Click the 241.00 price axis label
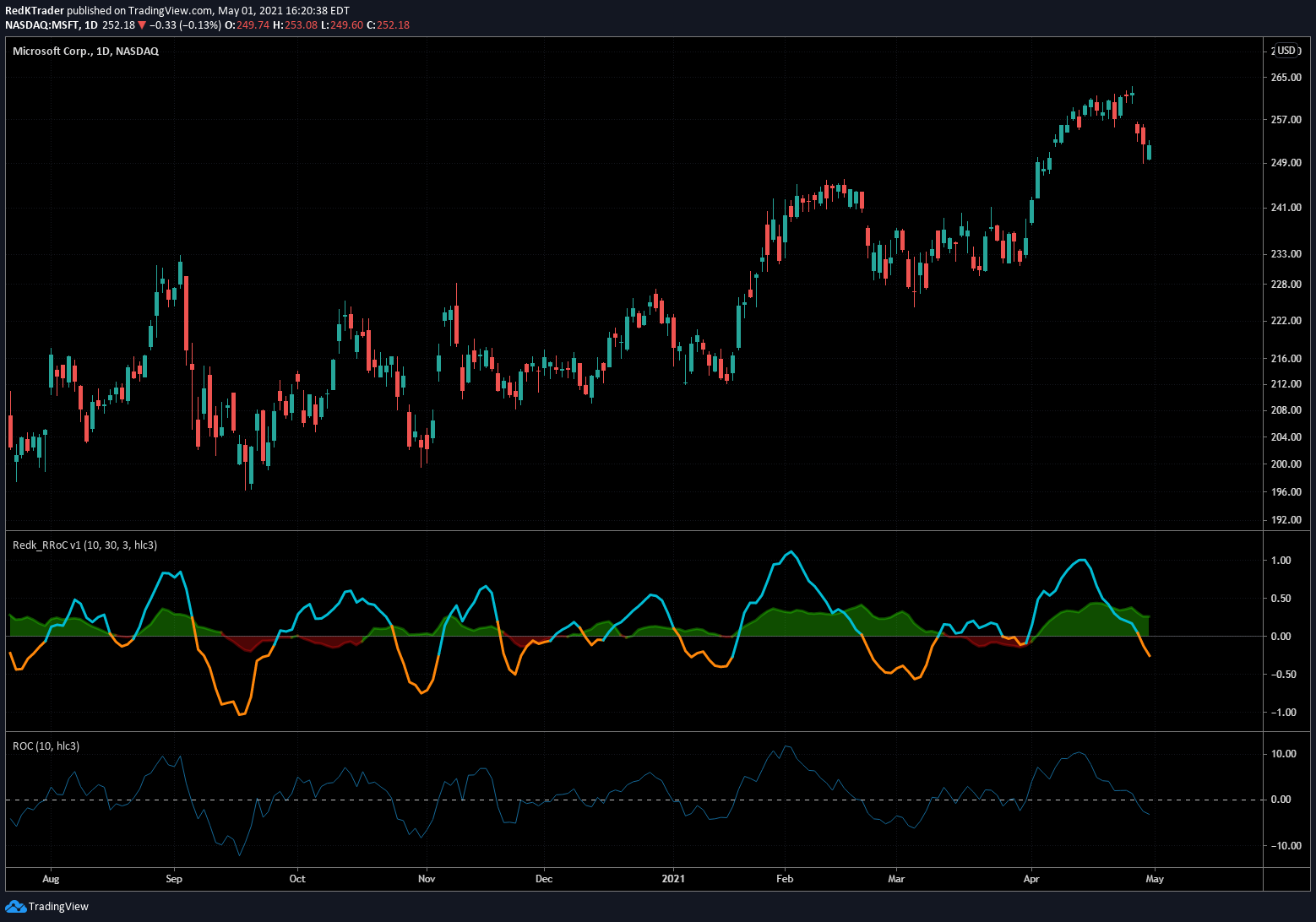This screenshot has height=922, width=1316. [x=1286, y=208]
